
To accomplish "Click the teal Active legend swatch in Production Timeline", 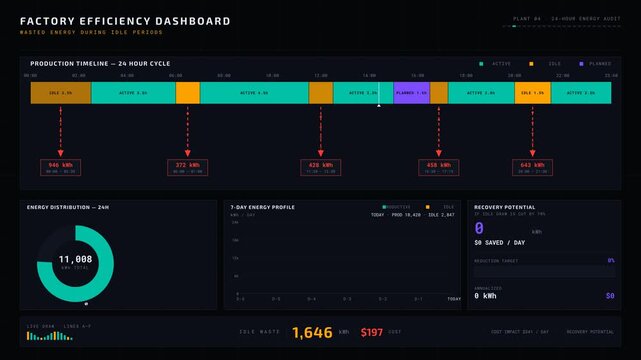I will (x=481, y=64).
